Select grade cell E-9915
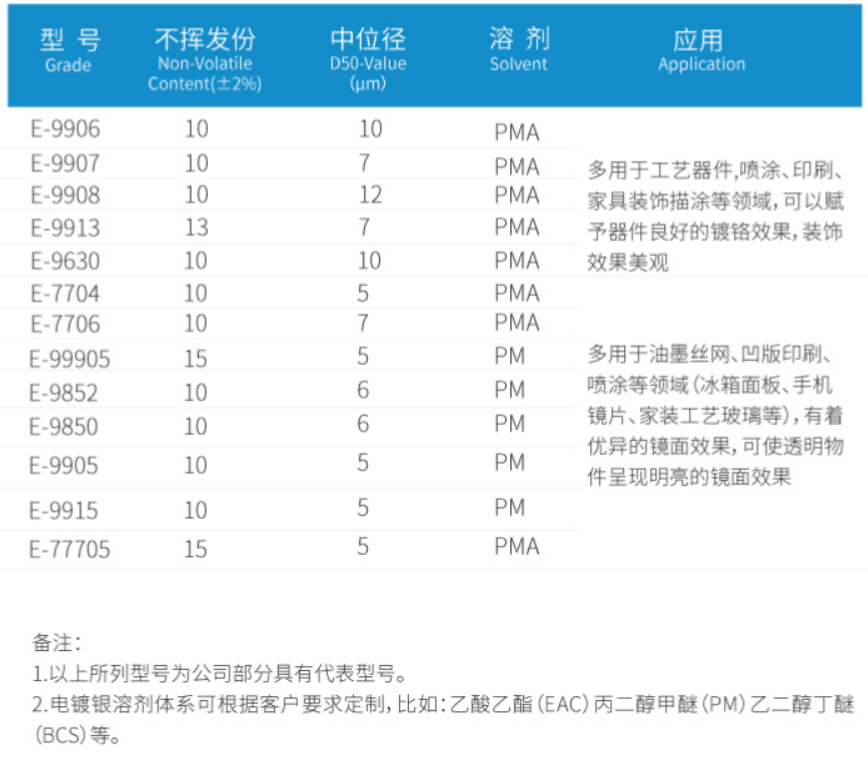Image resolution: width=868 pixels, height=758 pixels. (64, 510)
